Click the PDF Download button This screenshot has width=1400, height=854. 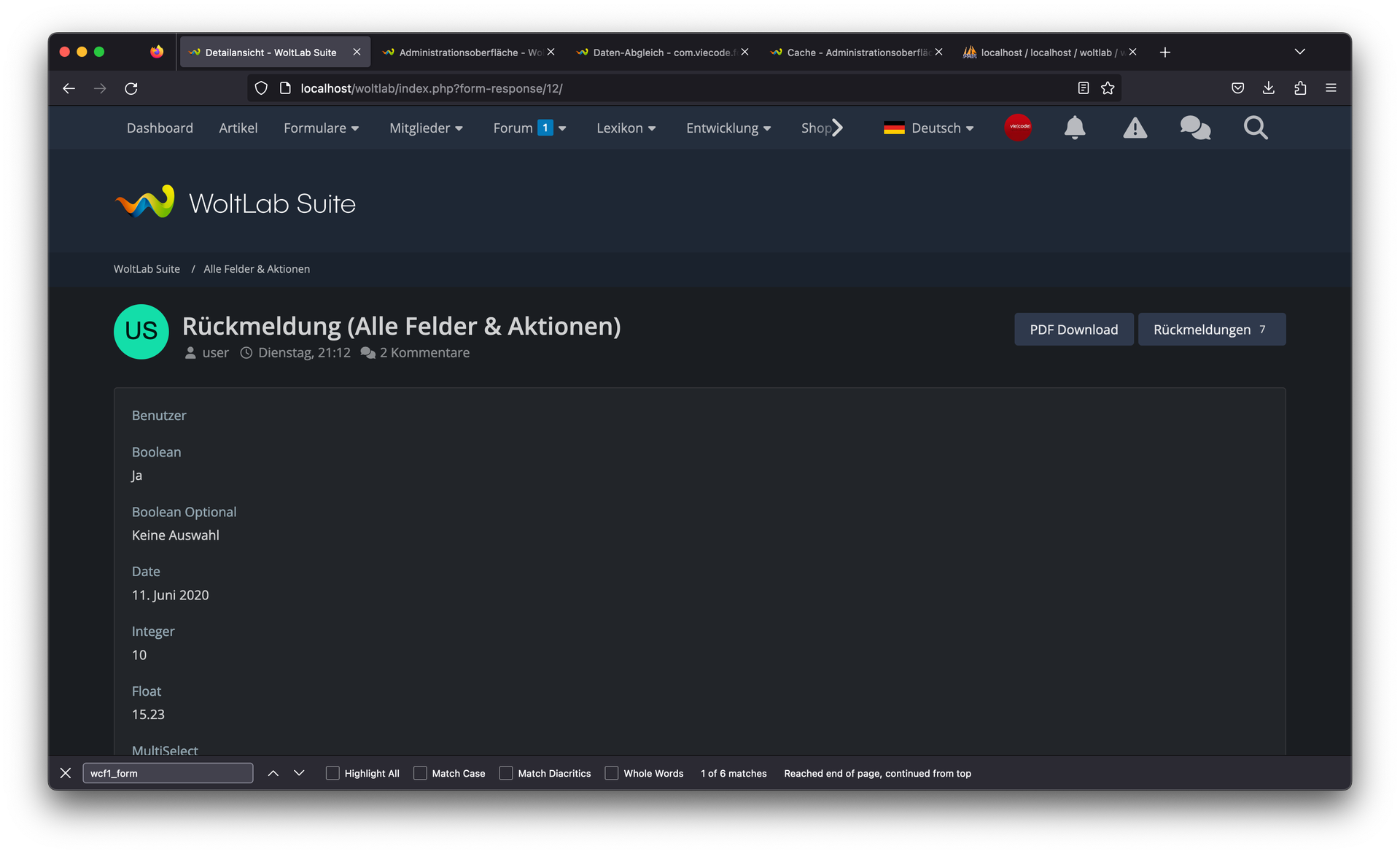pos(1073,330)
